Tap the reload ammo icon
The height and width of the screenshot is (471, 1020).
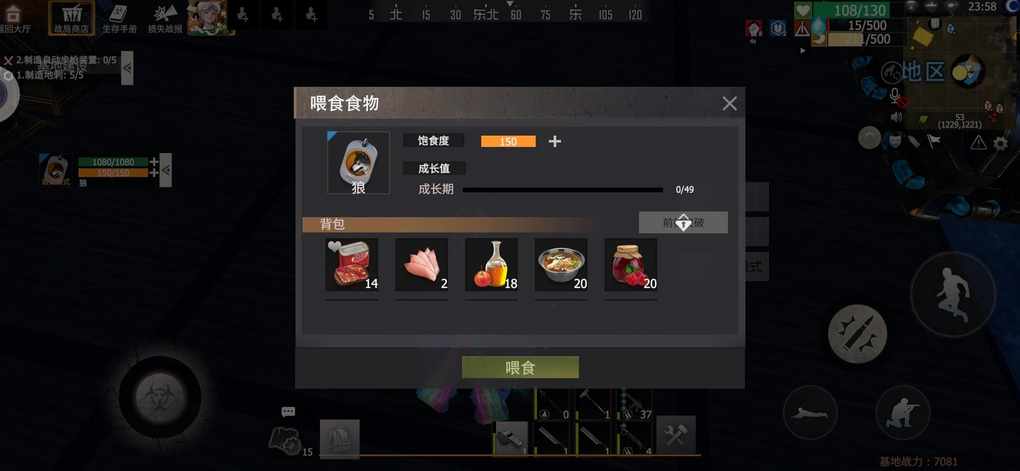[x=857, y=333]
